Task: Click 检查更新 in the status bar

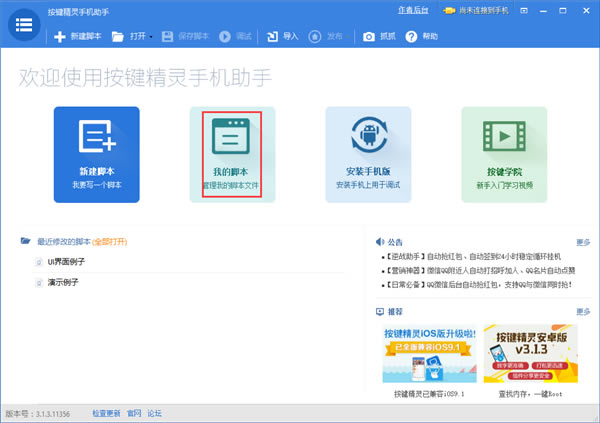Action: [x=106, y=412]
